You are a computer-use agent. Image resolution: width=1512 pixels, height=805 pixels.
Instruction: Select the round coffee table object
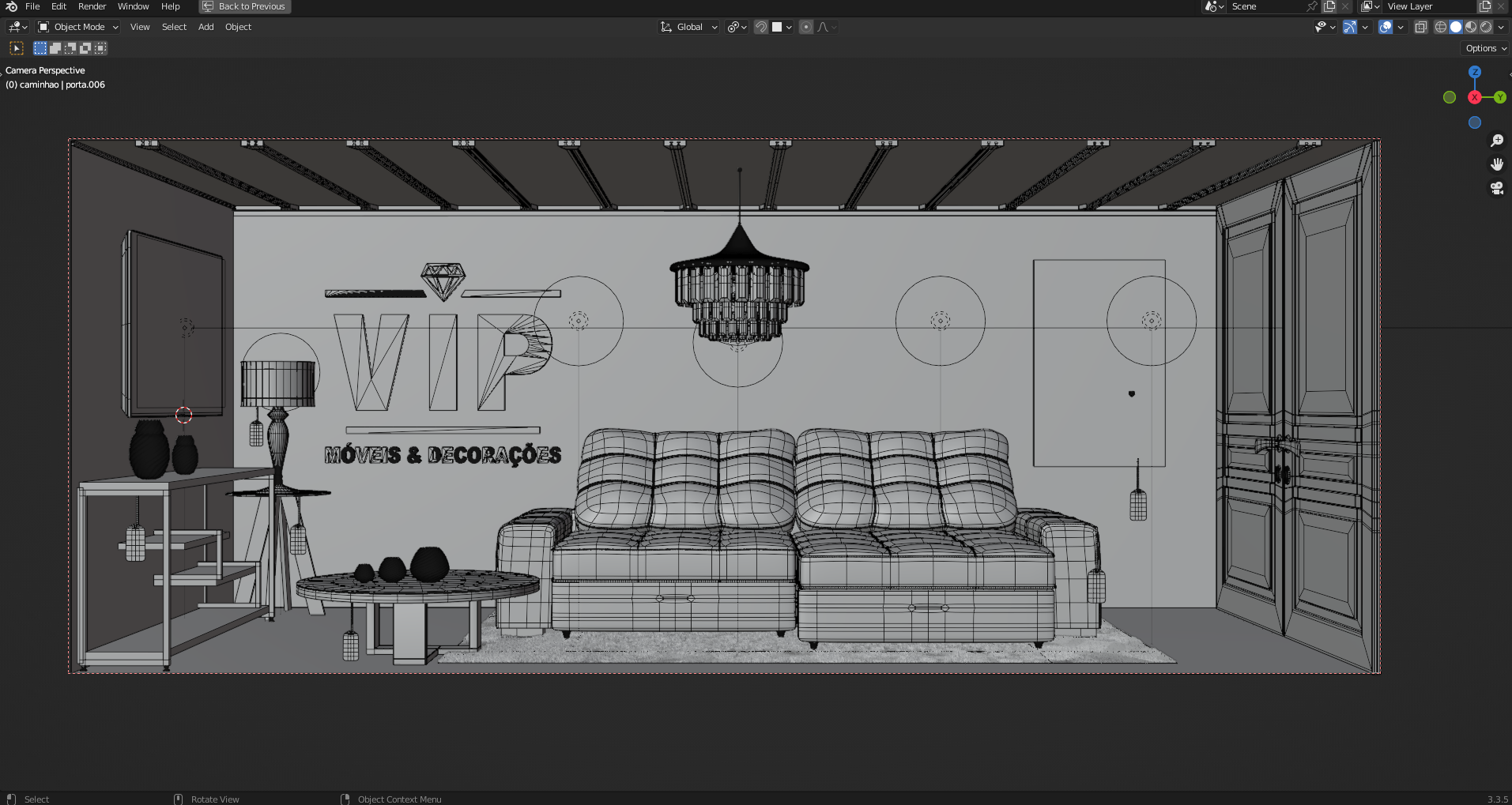tap(417, 589)
